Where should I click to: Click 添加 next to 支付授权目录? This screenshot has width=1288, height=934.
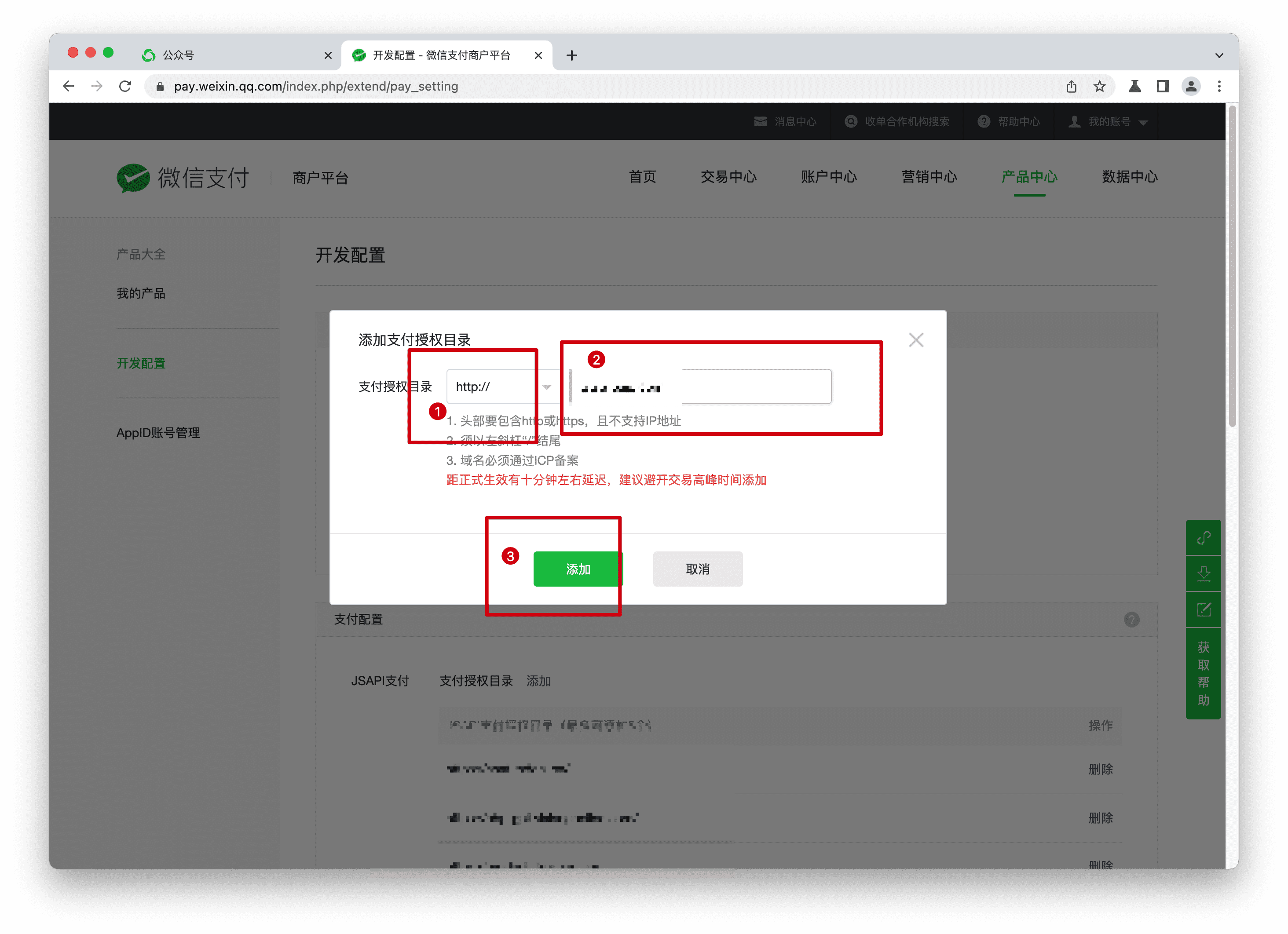[538, 681]
